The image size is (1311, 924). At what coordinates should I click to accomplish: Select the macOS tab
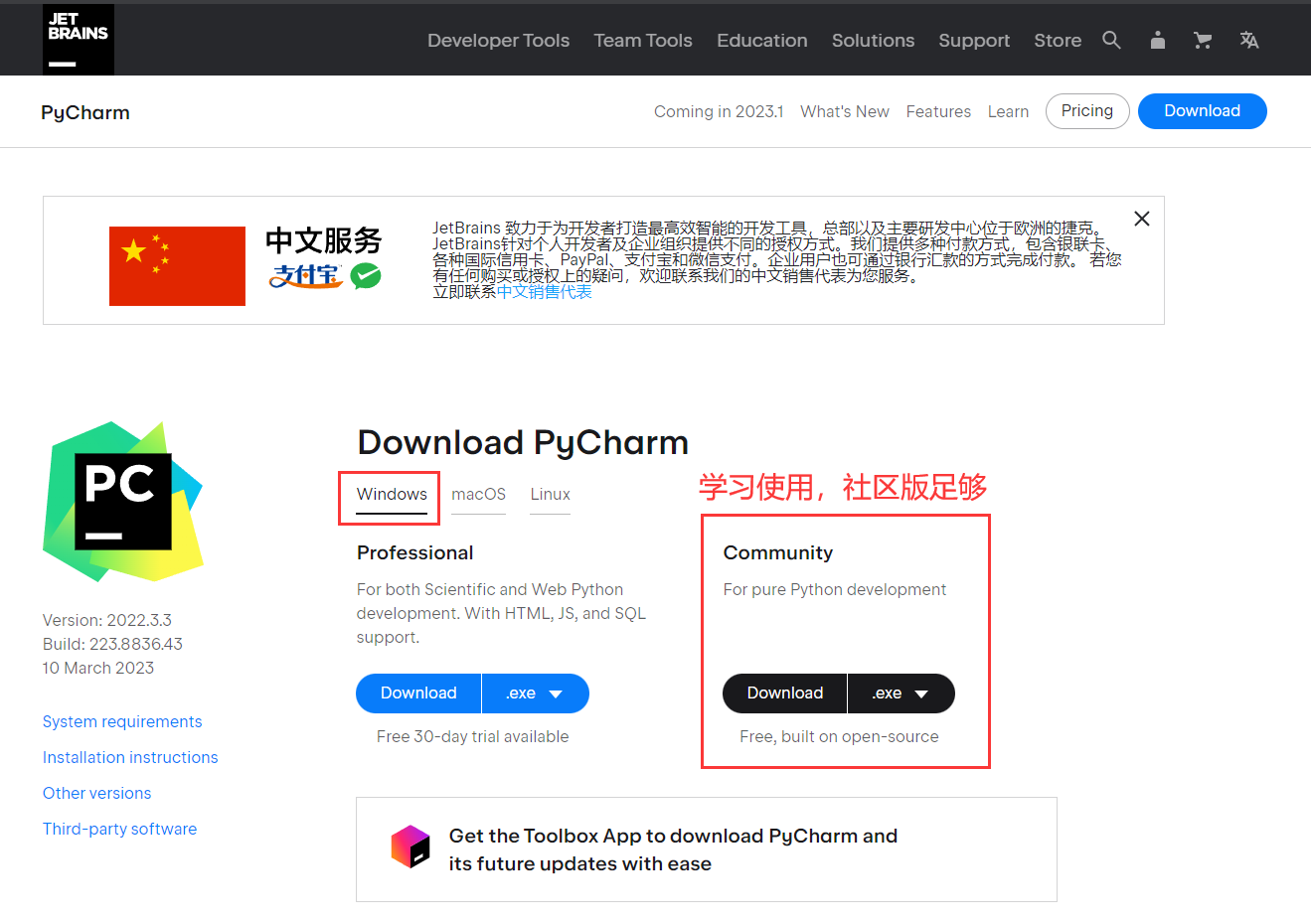point(478,494)
